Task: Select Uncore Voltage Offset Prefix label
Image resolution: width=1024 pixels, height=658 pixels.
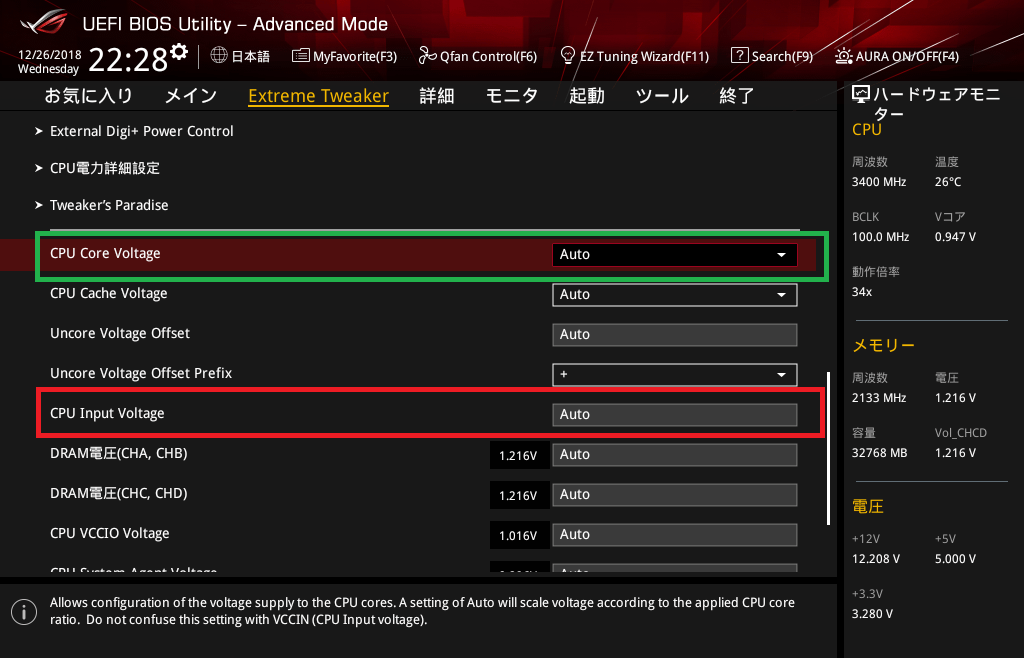Action: (x=141, y=373)
